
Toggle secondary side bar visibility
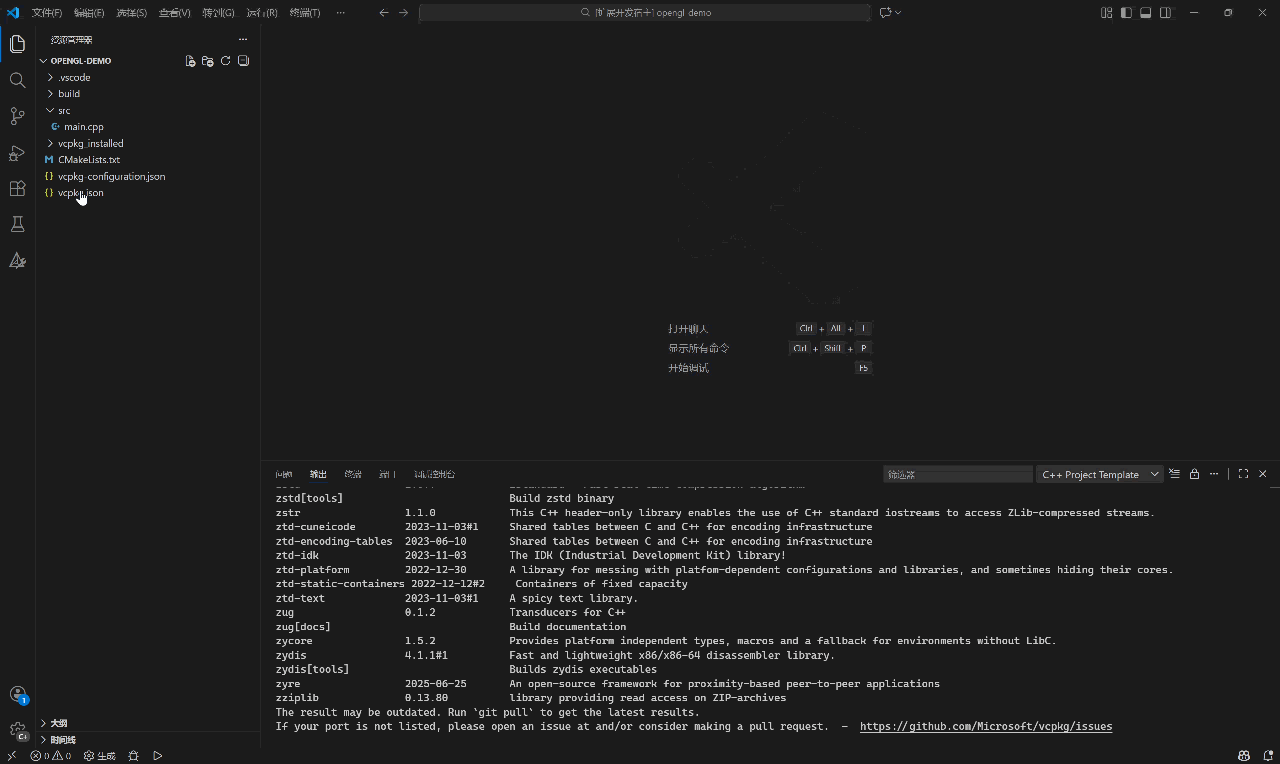tap(1165, 12)
